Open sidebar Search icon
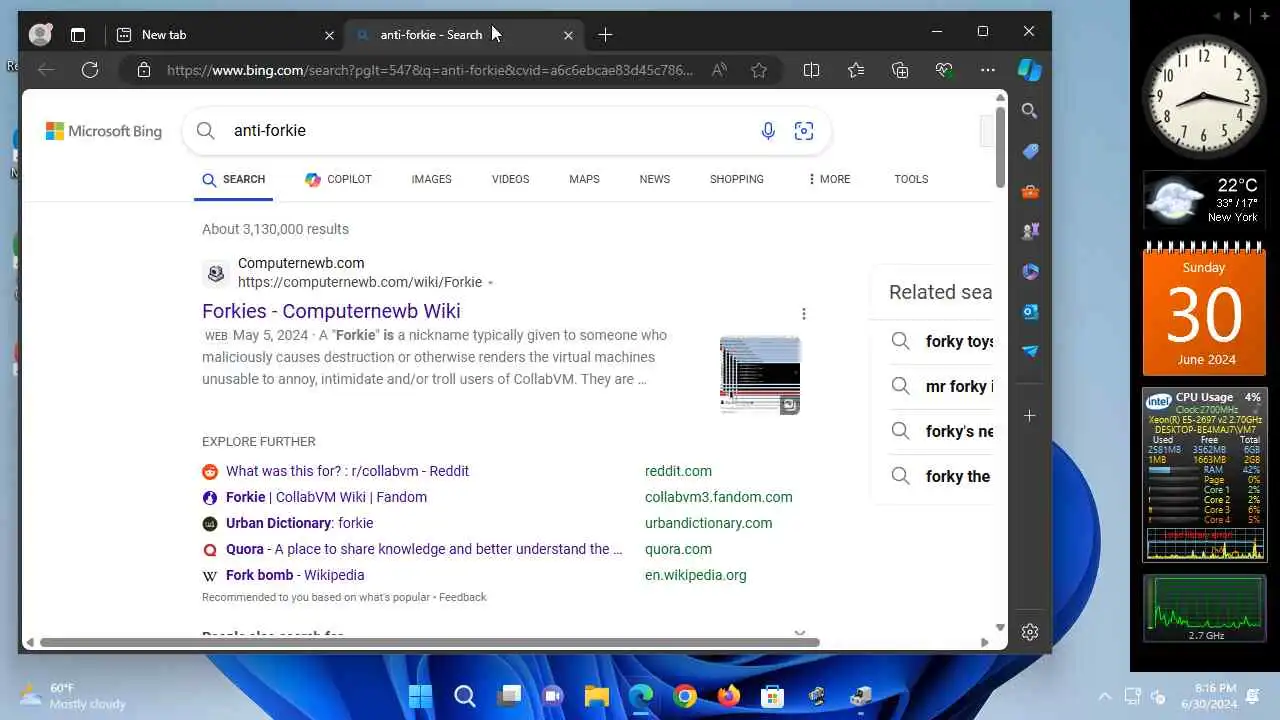This screenshot has height=720, width=1280. 1030,111
